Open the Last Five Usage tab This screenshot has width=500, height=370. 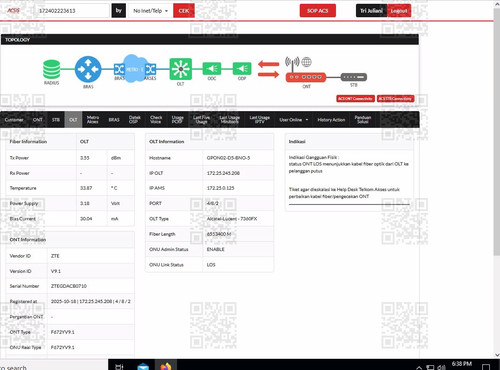201,120
